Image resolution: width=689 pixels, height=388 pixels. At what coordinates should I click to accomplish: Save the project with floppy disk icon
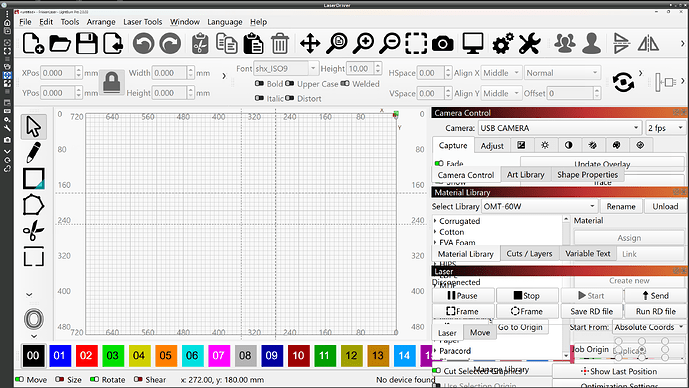(x=87, y=44)
